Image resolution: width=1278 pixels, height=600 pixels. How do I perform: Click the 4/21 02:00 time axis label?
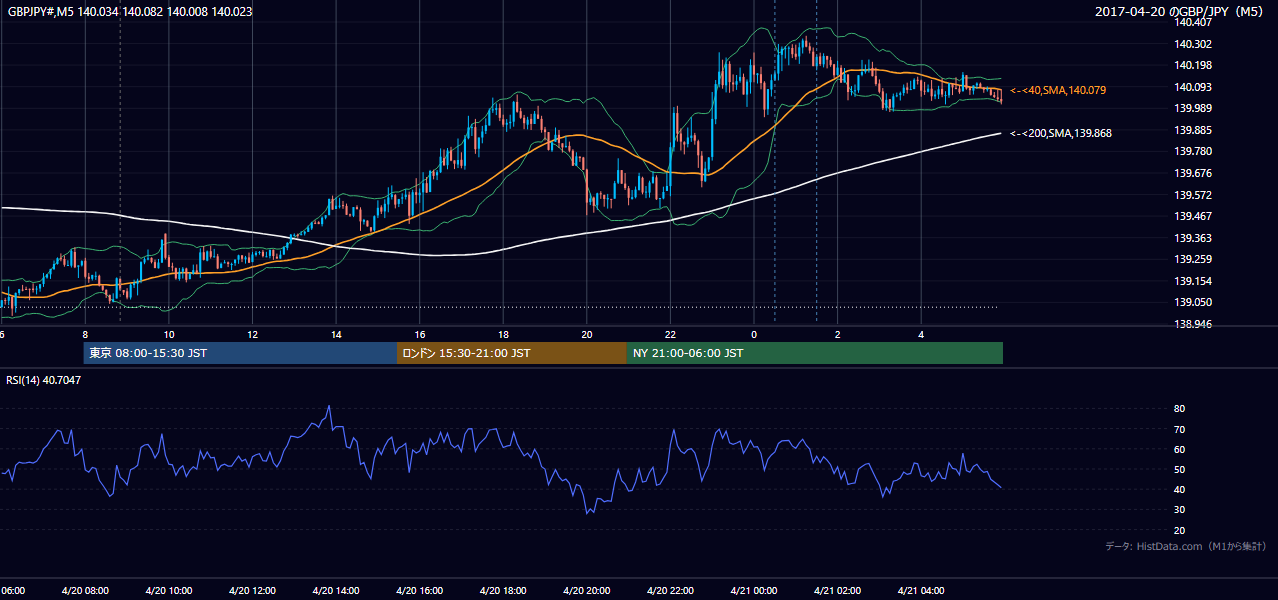point(836,591)
